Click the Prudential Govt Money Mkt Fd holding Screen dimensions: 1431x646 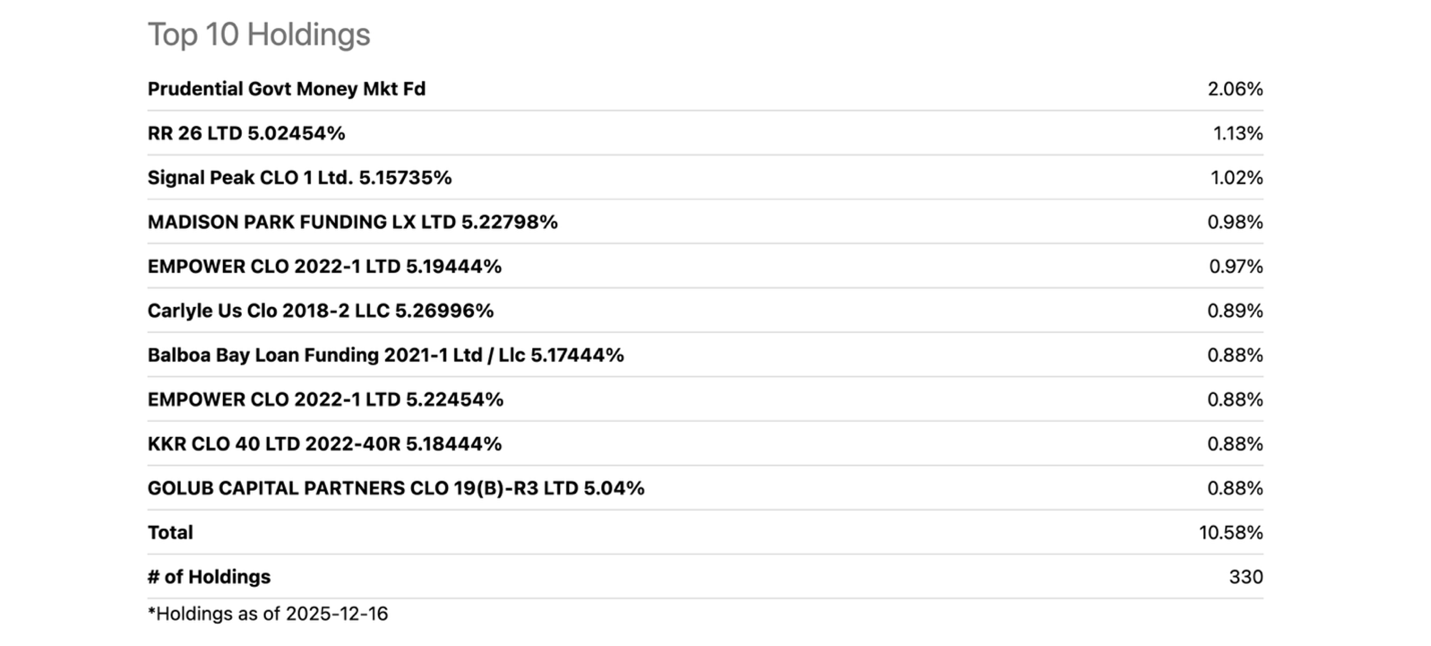click(286, 89)
